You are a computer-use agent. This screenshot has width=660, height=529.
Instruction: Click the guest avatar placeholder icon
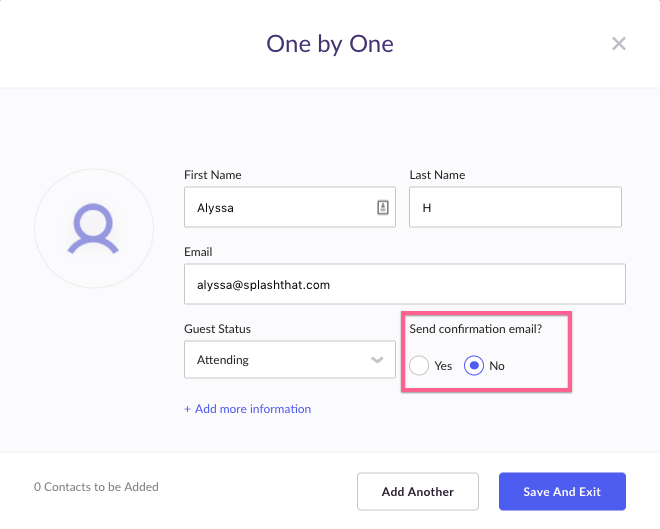point(93,229)
